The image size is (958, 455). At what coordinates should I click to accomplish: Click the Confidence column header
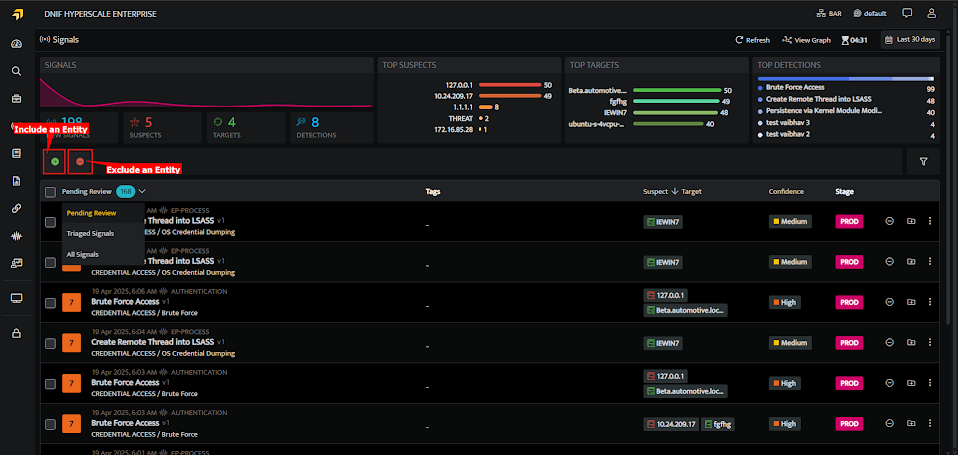tap(786, 191)
